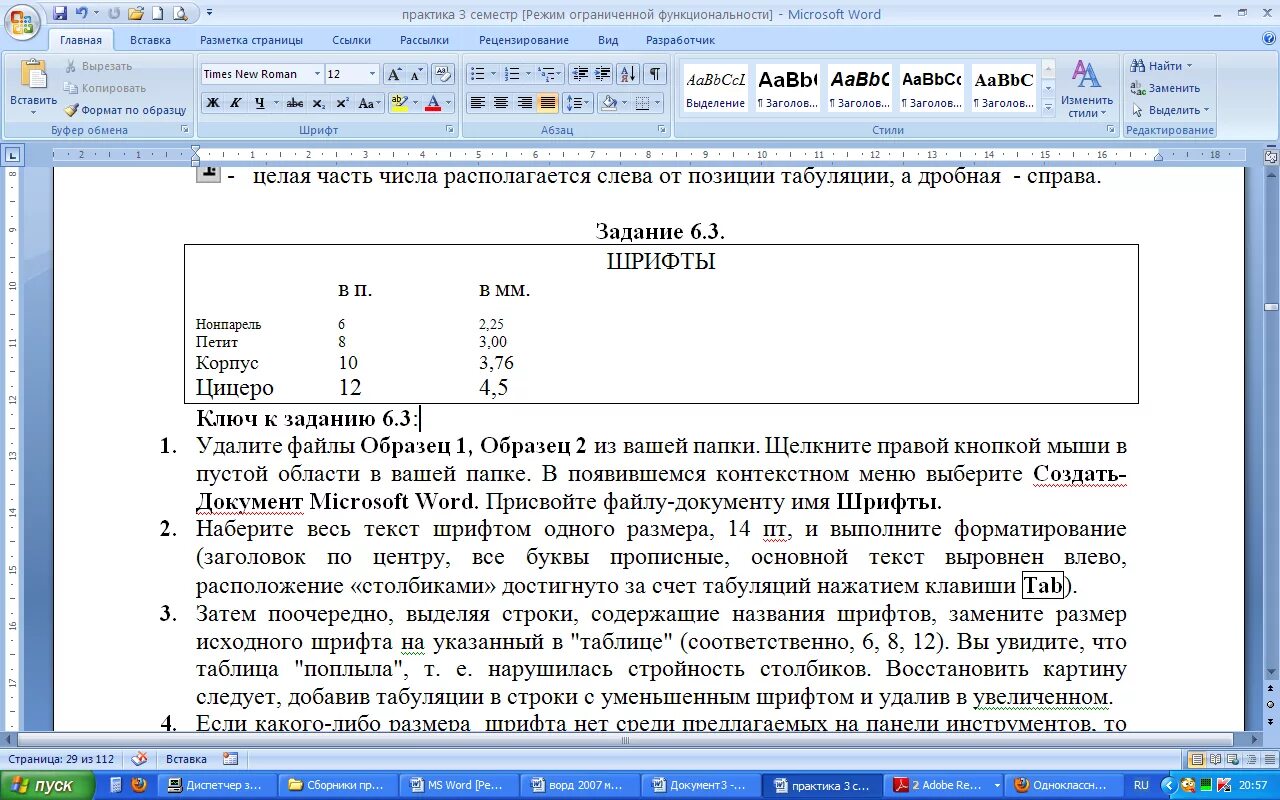This screenshot has height=800, width=1280.
Task: Open text highlight color button
Action: 399,103
